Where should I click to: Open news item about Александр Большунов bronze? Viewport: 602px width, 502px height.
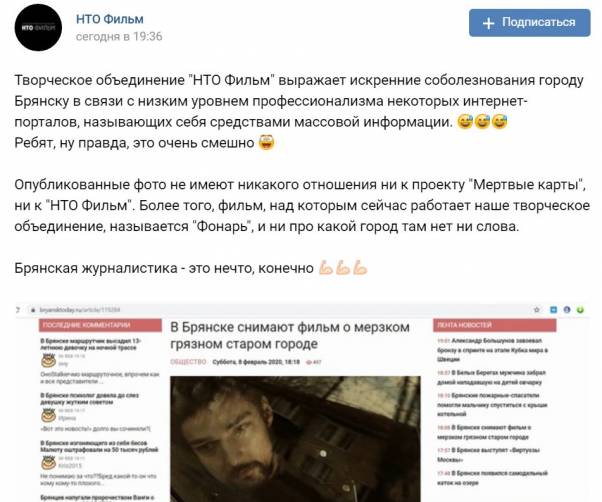(493, 350)
